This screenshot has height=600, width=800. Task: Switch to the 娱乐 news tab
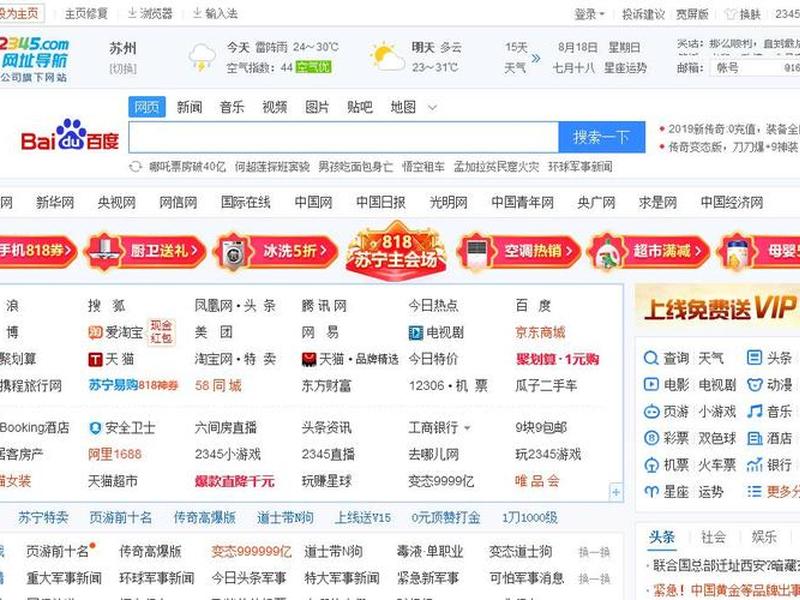pos(764,537)
